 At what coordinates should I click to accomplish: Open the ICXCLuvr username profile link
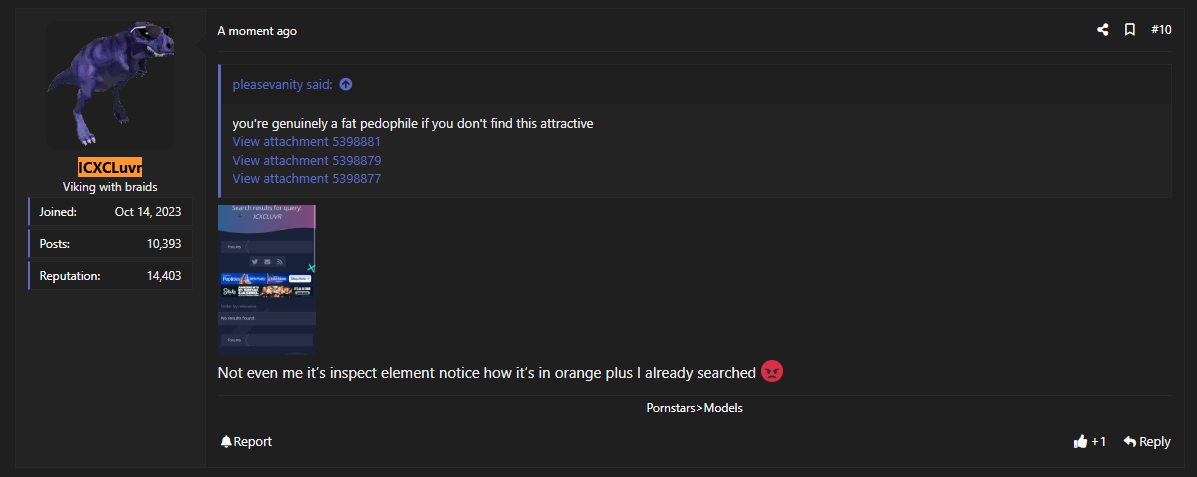pos(110,167)
